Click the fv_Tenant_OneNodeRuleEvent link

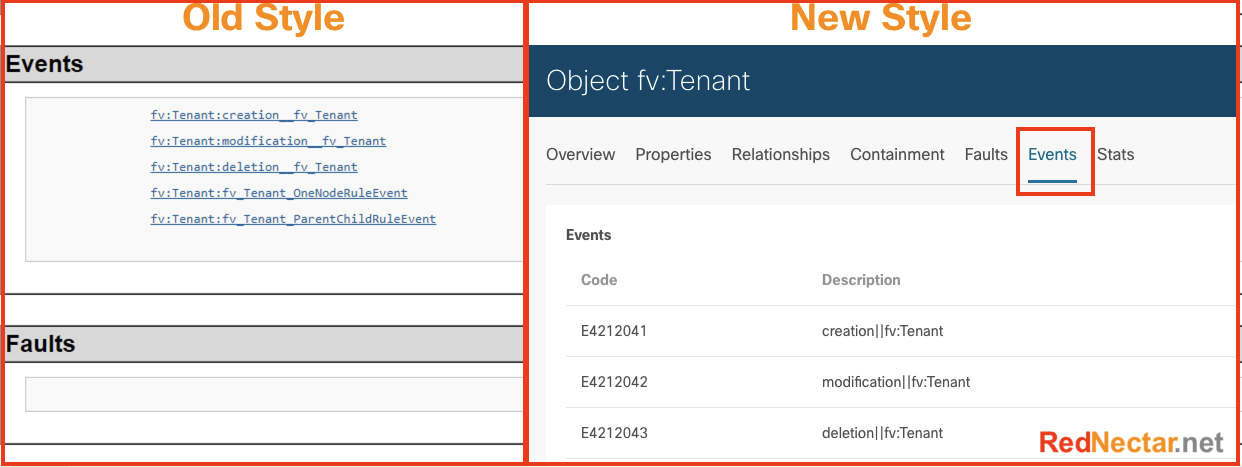click(x=278, y=193)
